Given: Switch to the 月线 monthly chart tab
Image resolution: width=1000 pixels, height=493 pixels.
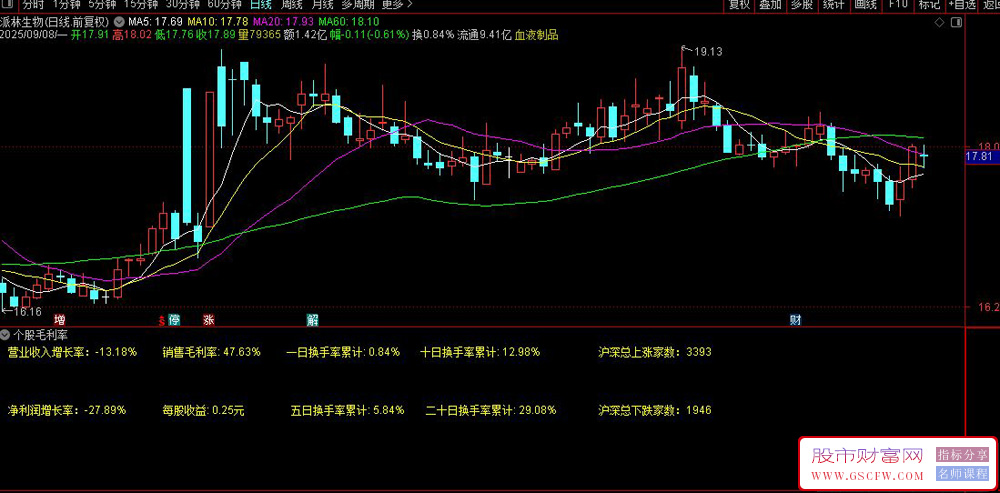Looking at the screenshot, I should [x=323, y=4].
